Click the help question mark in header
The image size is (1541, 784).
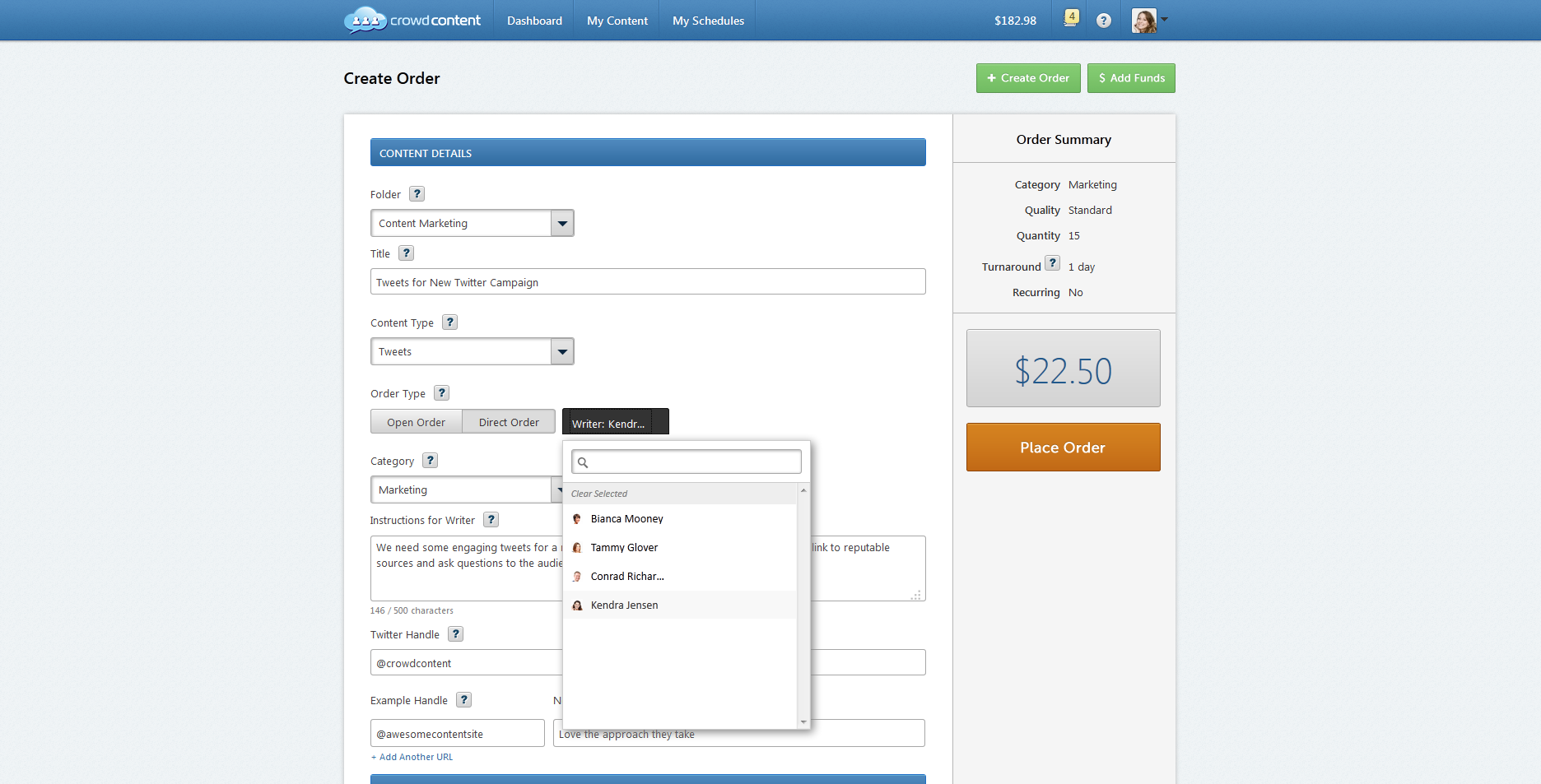click(x=1104, y=21)
